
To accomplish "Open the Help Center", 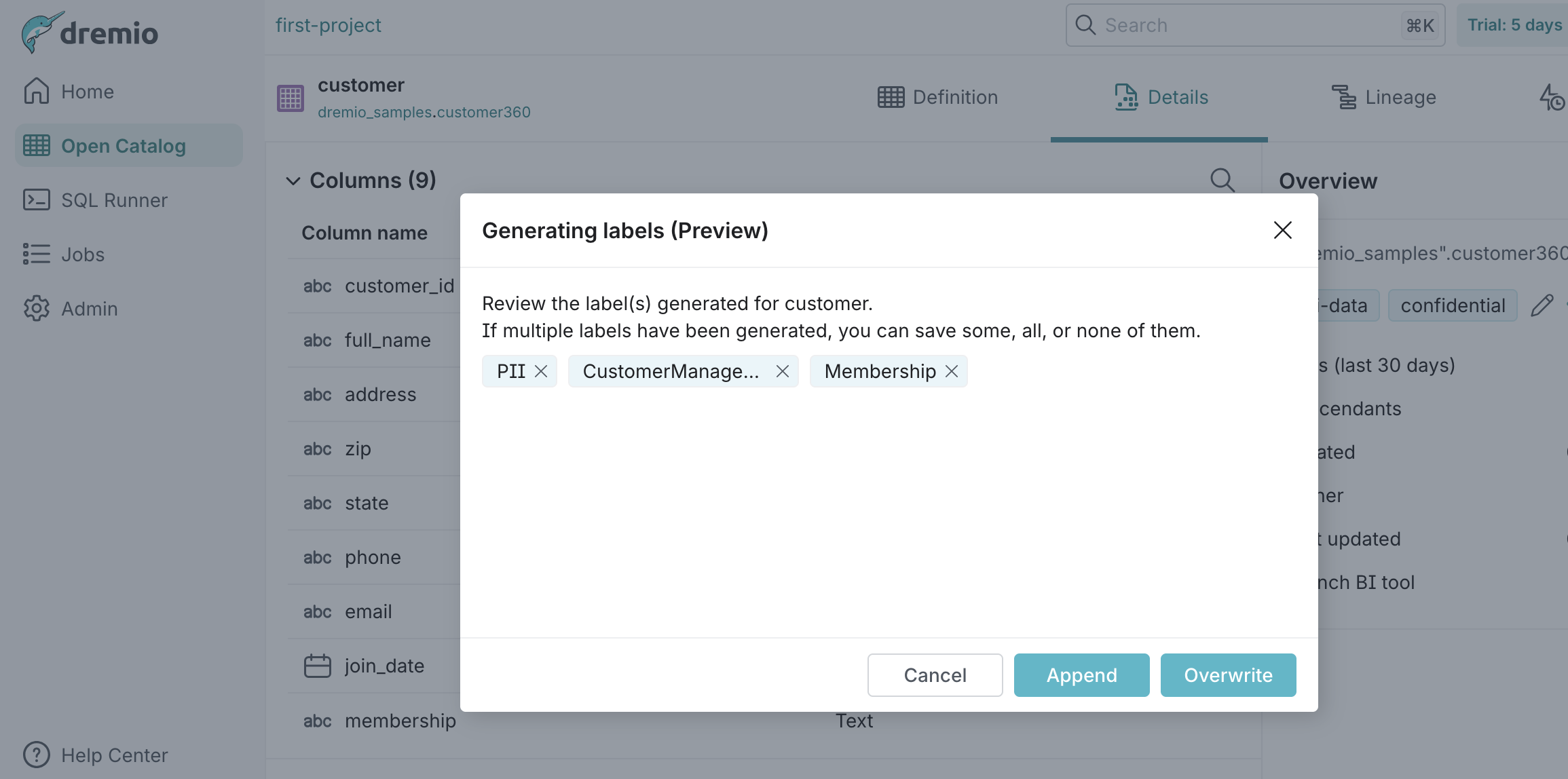I will point(113,755).
